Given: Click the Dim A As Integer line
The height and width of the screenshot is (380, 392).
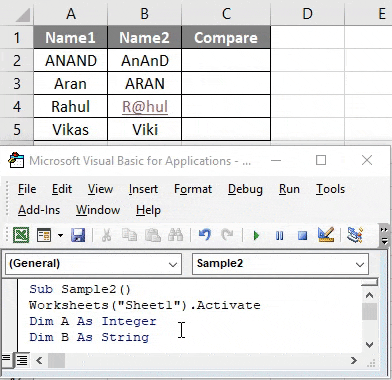Looking at the screenshot, I should 93,321.
